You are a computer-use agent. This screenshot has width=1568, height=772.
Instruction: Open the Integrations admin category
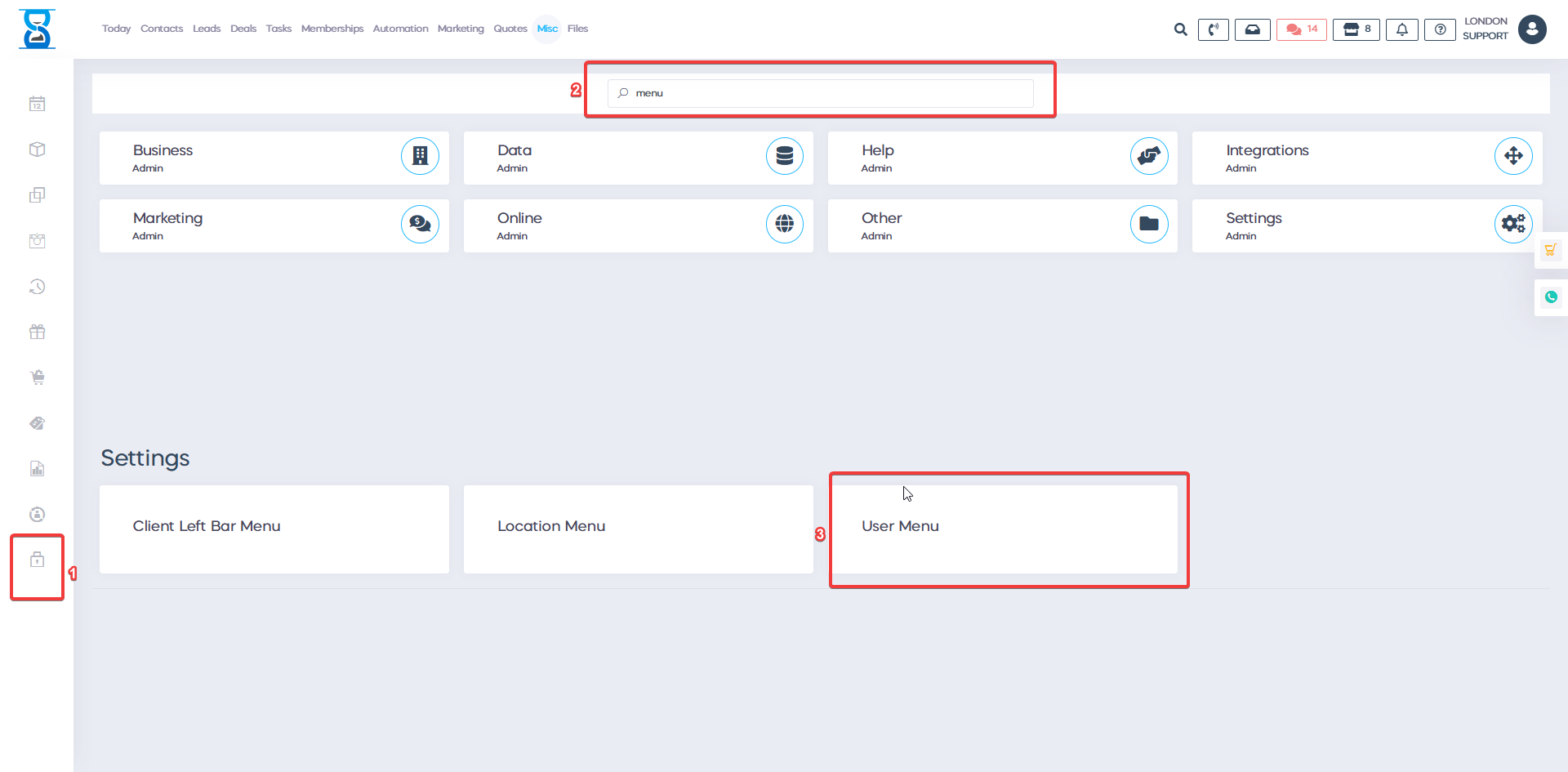click(x=1366, y=158)
